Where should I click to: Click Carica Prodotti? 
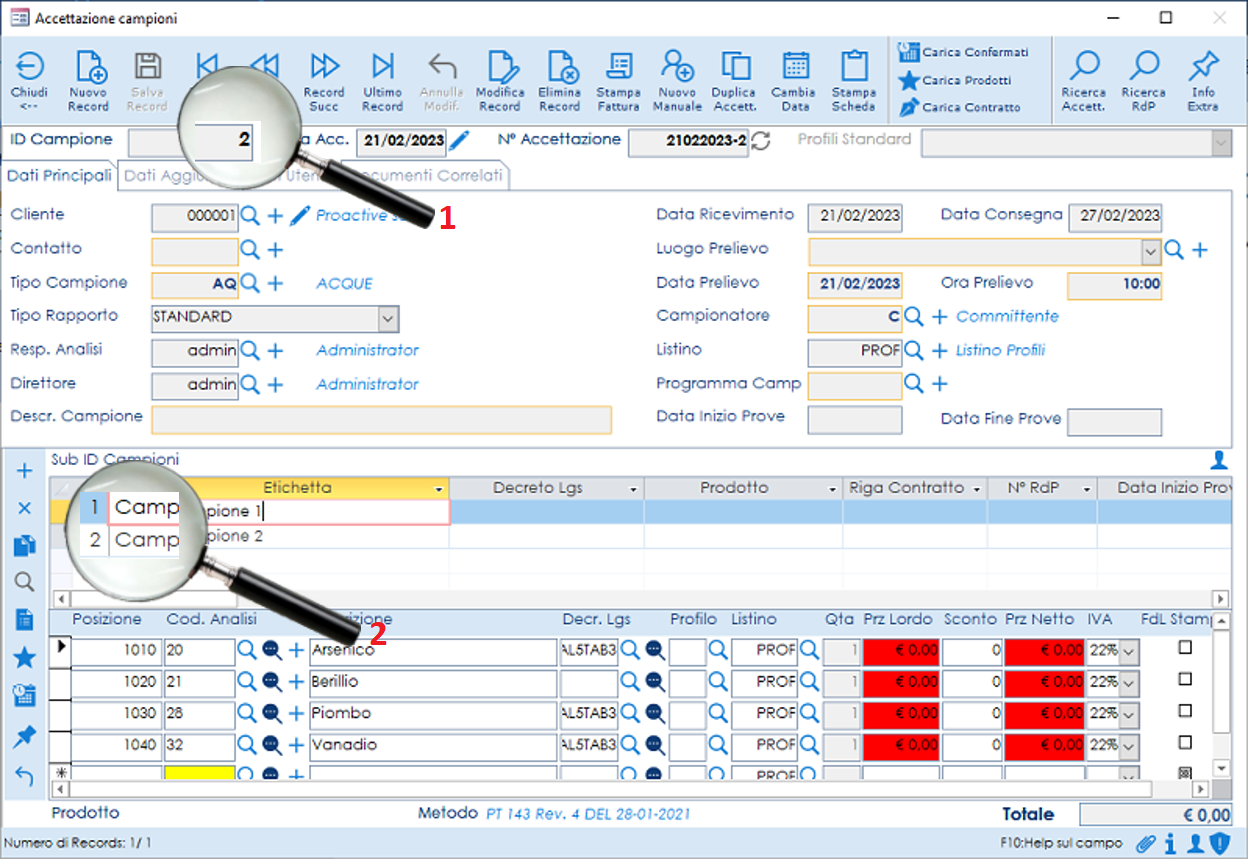[955, 80]
